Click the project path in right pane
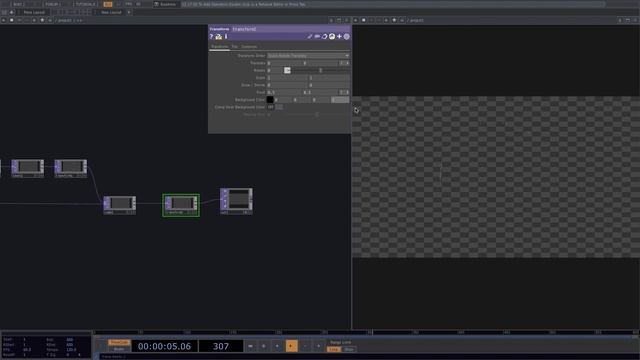The width and height of the screenshot is (640, 360). pos(416,20)
